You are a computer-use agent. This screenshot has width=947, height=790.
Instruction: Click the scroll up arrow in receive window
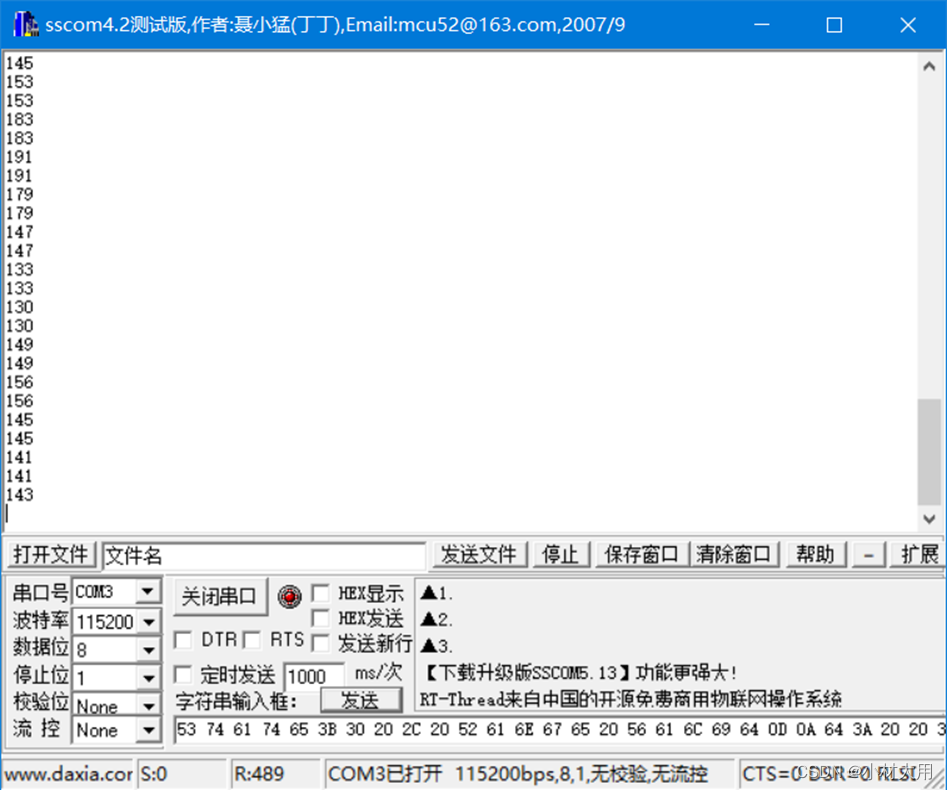[x=929, y=66]
